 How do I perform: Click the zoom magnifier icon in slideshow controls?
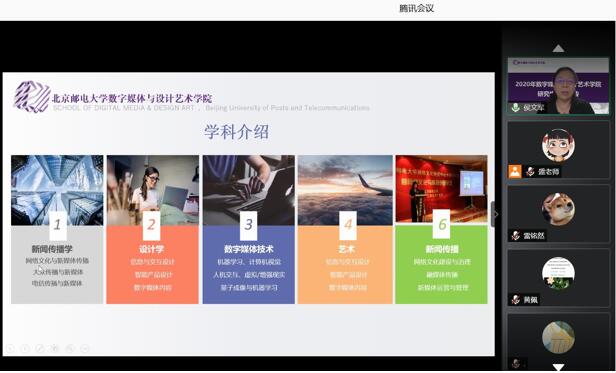coord(70,348)
